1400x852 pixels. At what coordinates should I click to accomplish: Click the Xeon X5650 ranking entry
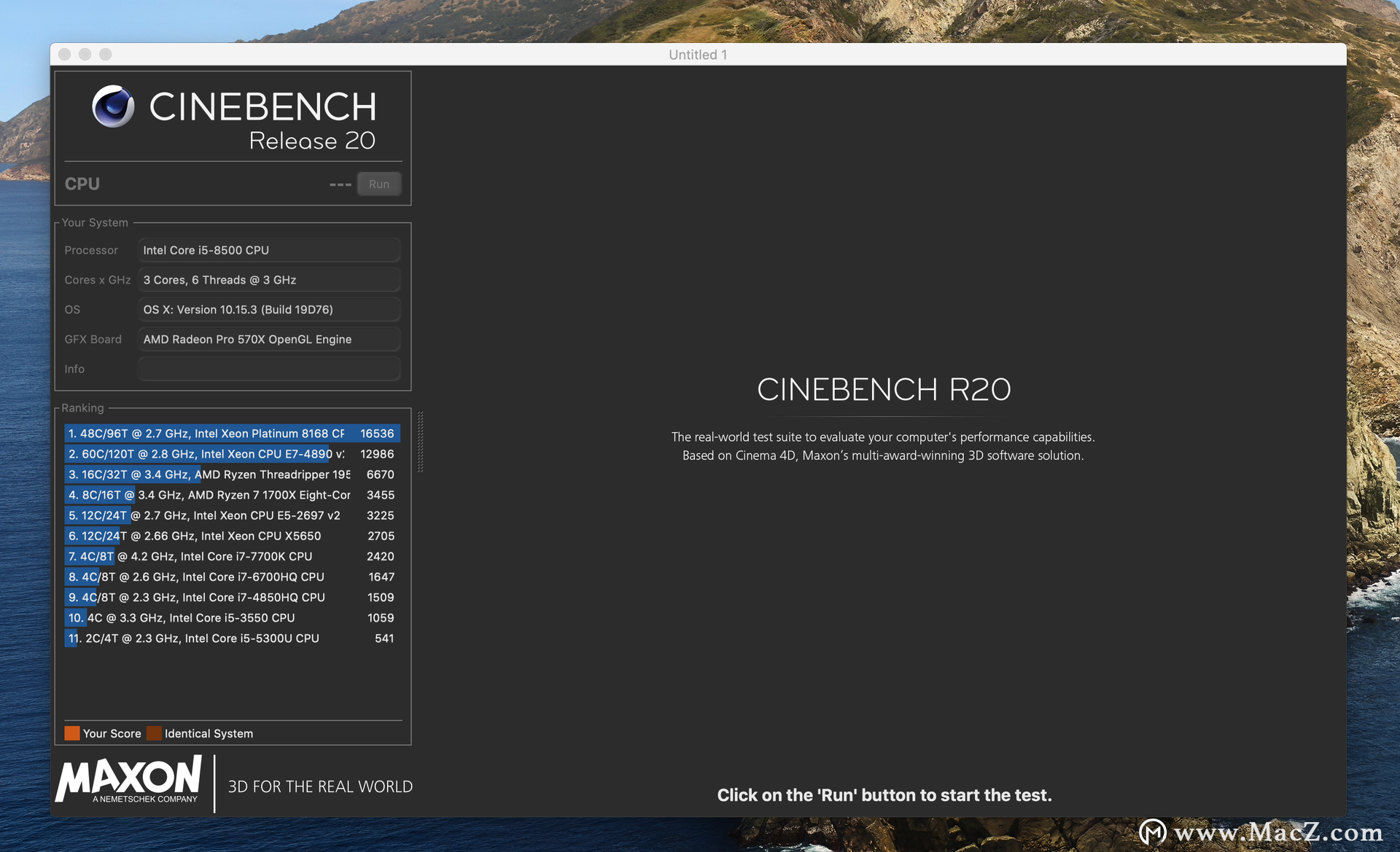[x=232, y=536]
